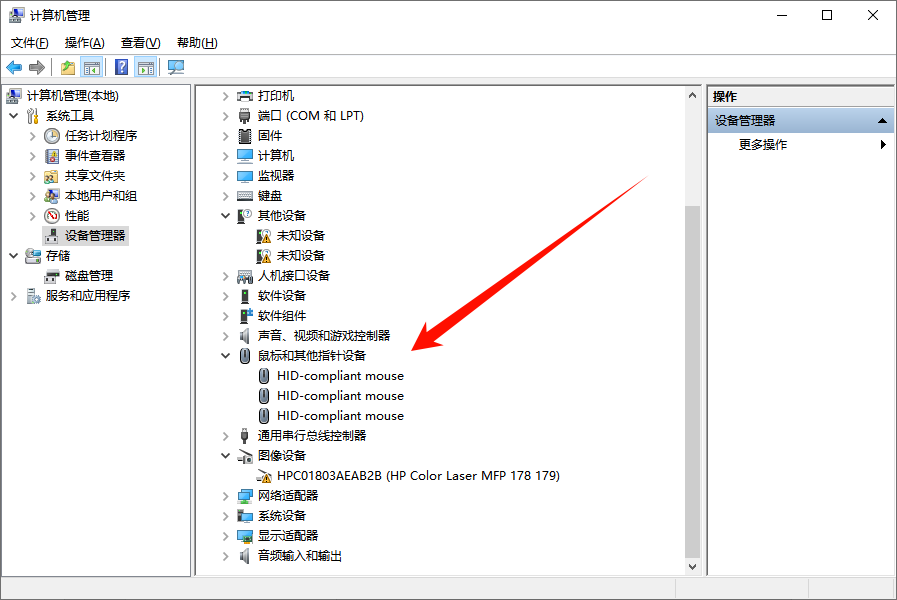The width and height of the screenshot is (897, 600).
Task: Click the 任务计划程序 clock icon
Action: tap(52, 136)
